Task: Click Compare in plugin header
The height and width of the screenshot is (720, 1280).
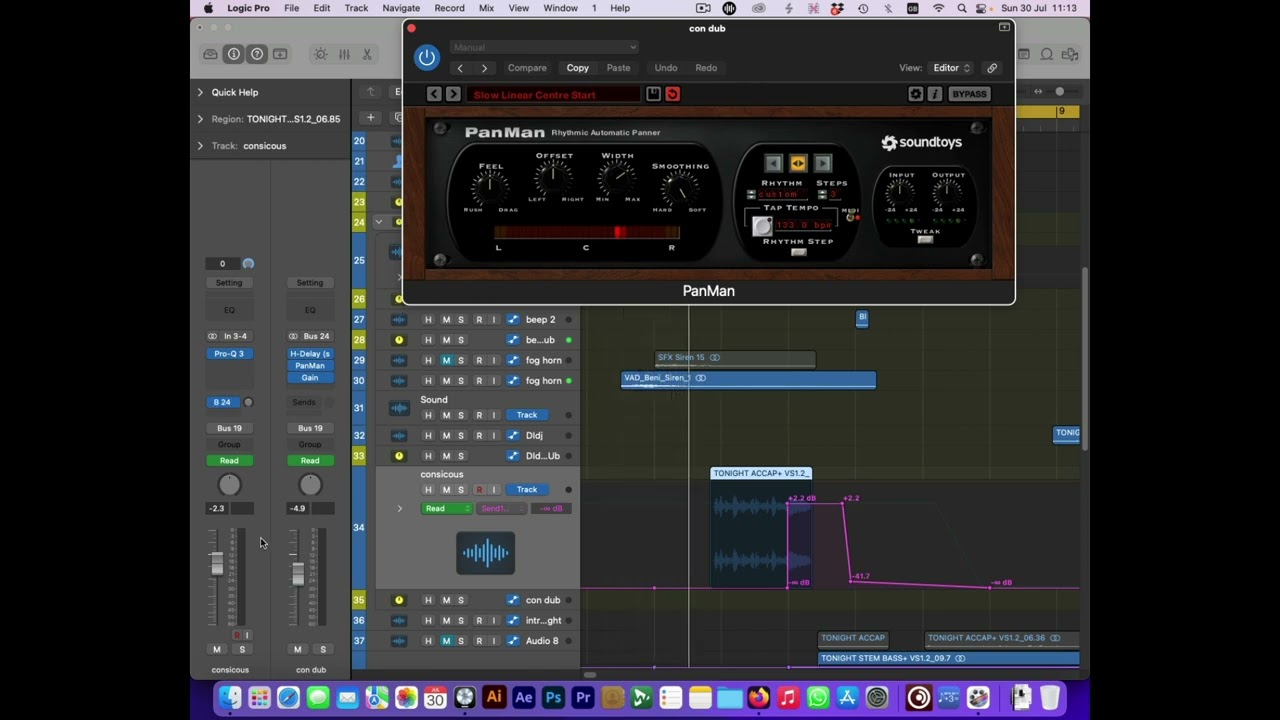Action: coord(527,68)
